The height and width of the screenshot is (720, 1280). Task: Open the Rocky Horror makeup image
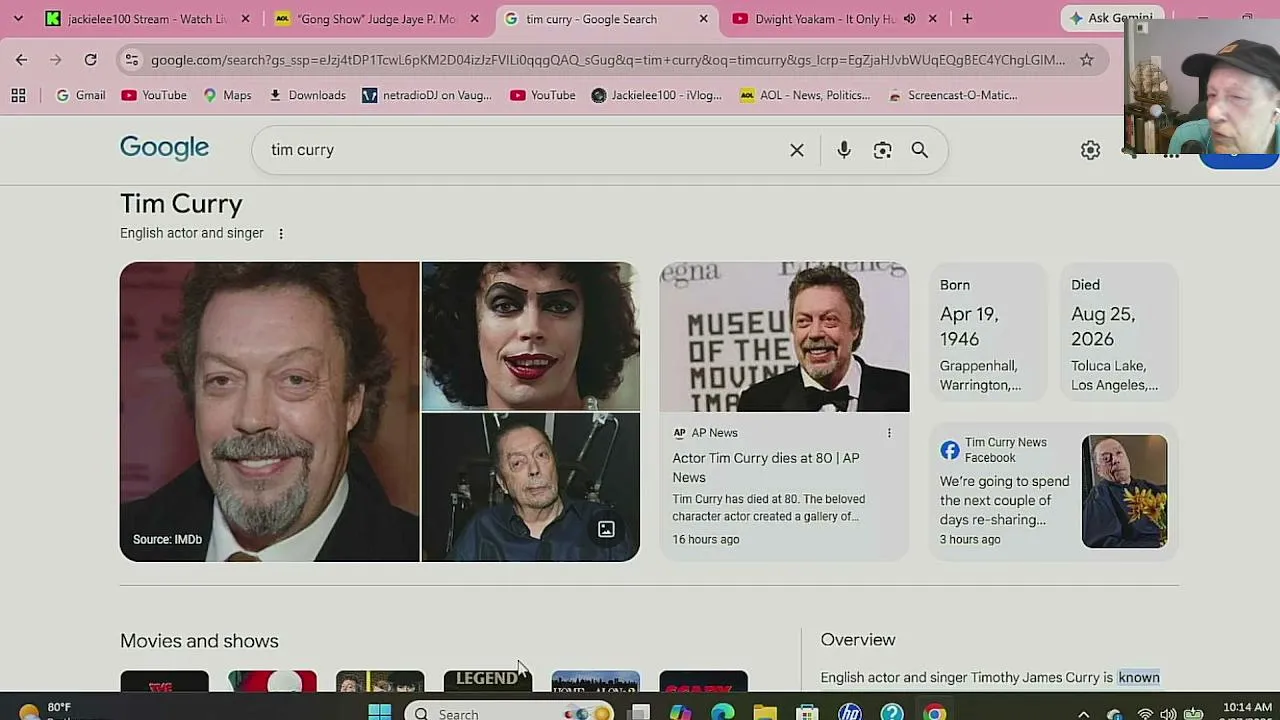pos(531,336)
